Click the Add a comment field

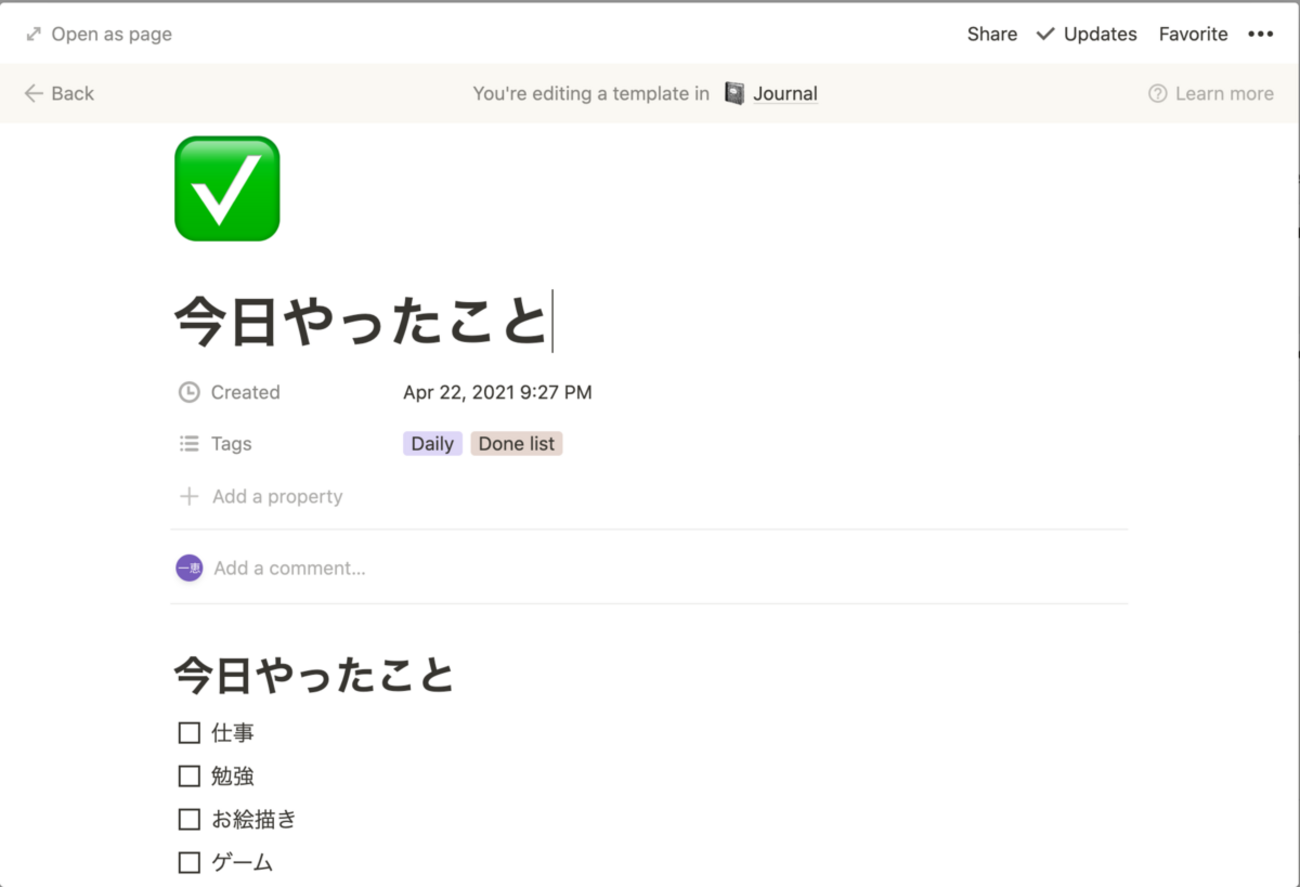tap(290, 568)
